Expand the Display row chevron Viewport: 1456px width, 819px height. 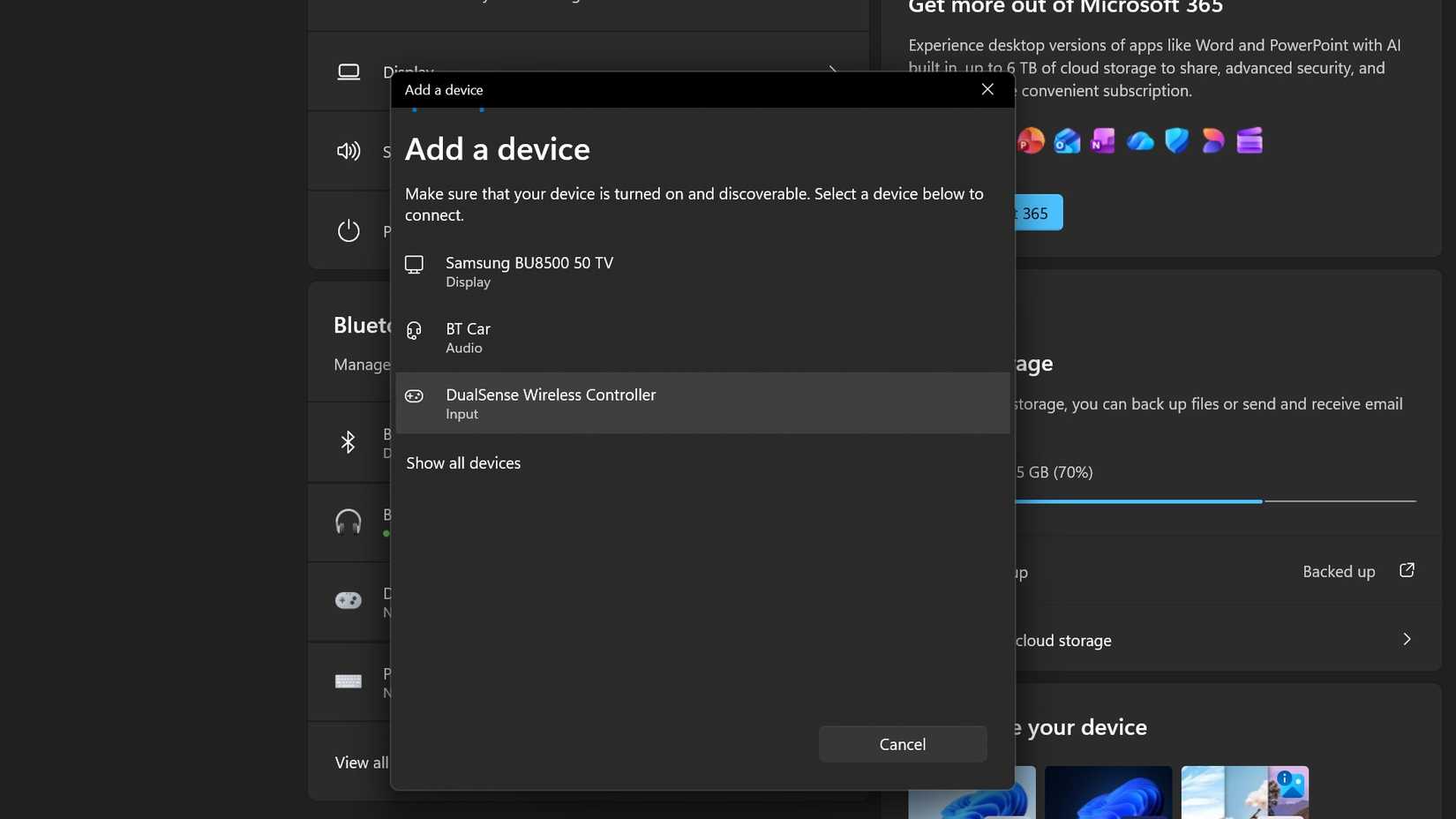tap(832, 68)
